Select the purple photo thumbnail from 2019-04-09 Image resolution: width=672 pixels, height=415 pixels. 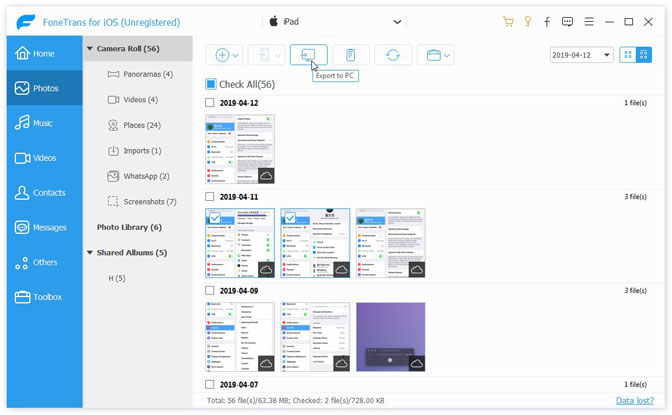point(390,337)
